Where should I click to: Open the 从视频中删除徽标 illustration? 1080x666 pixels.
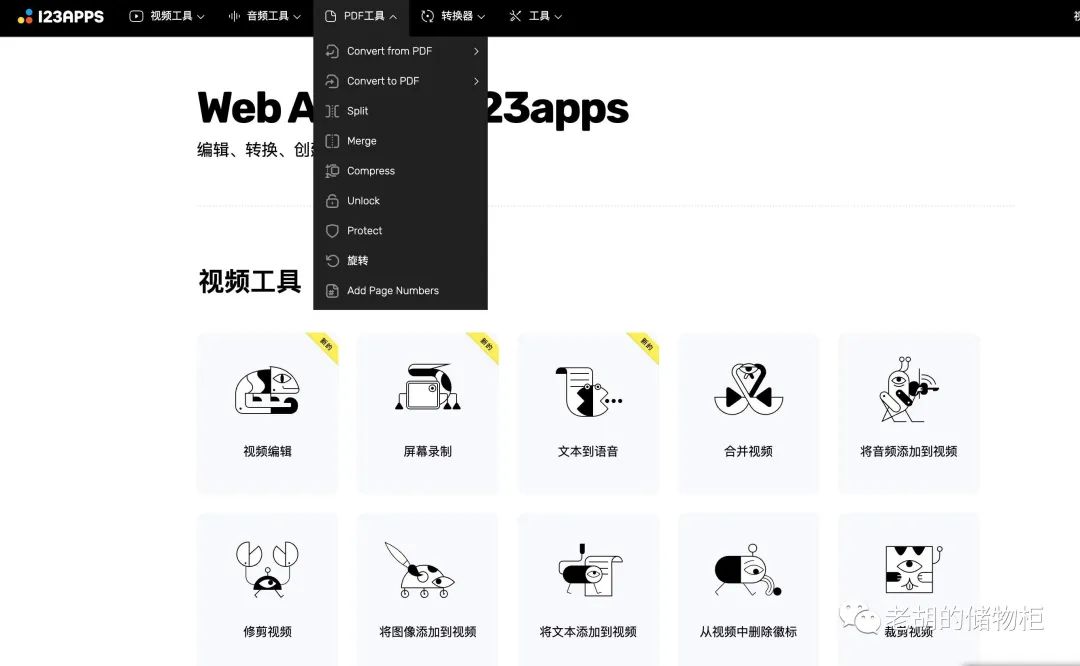tap(748, 570)
